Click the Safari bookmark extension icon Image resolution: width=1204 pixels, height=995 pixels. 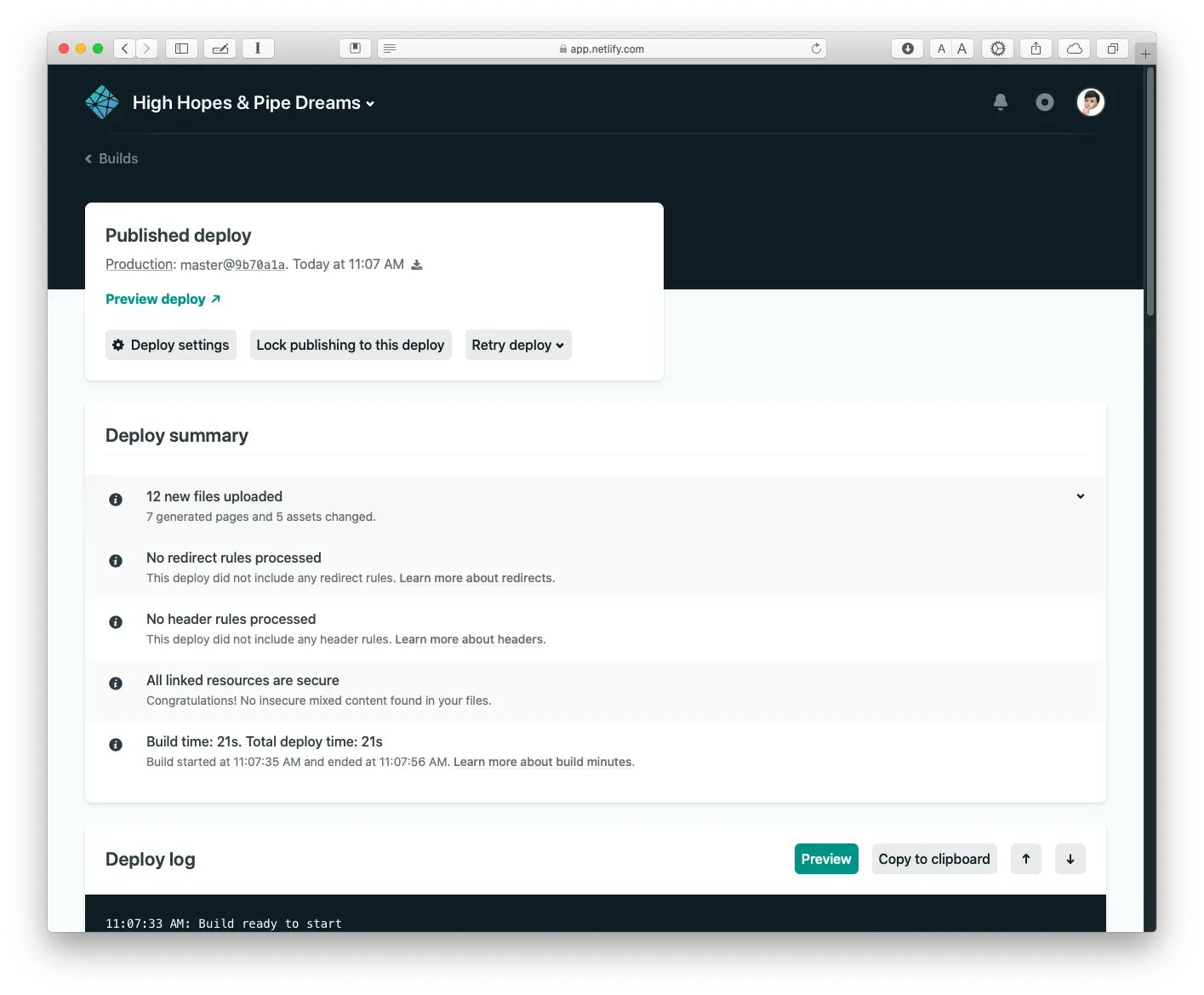[x=356, y=49]
